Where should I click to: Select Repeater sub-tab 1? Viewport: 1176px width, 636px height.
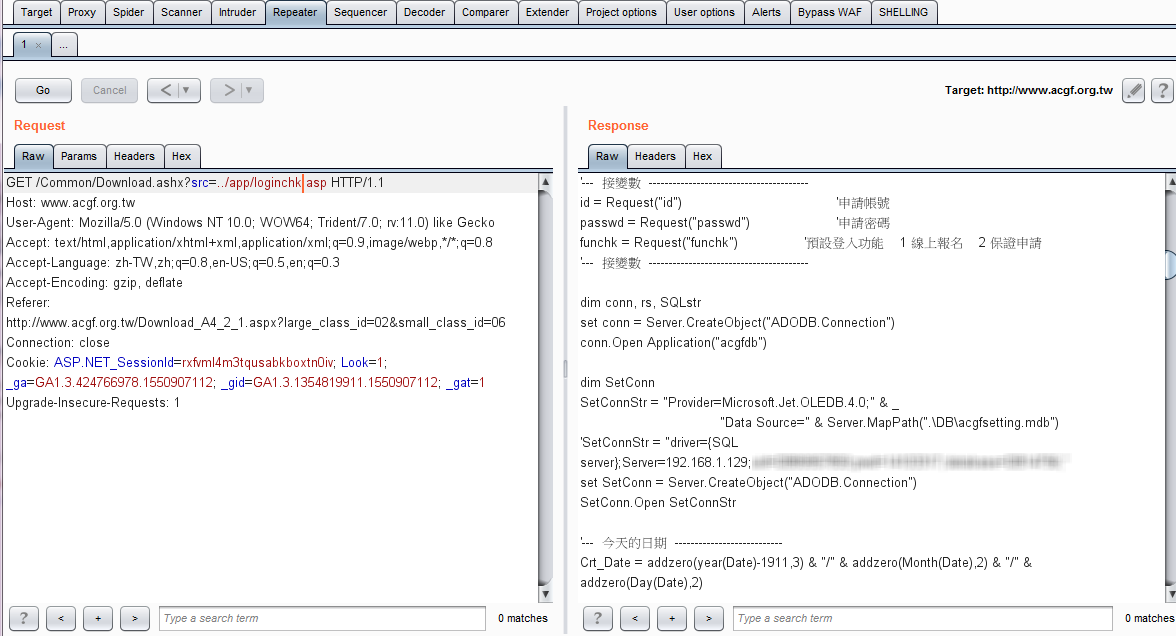25,45
